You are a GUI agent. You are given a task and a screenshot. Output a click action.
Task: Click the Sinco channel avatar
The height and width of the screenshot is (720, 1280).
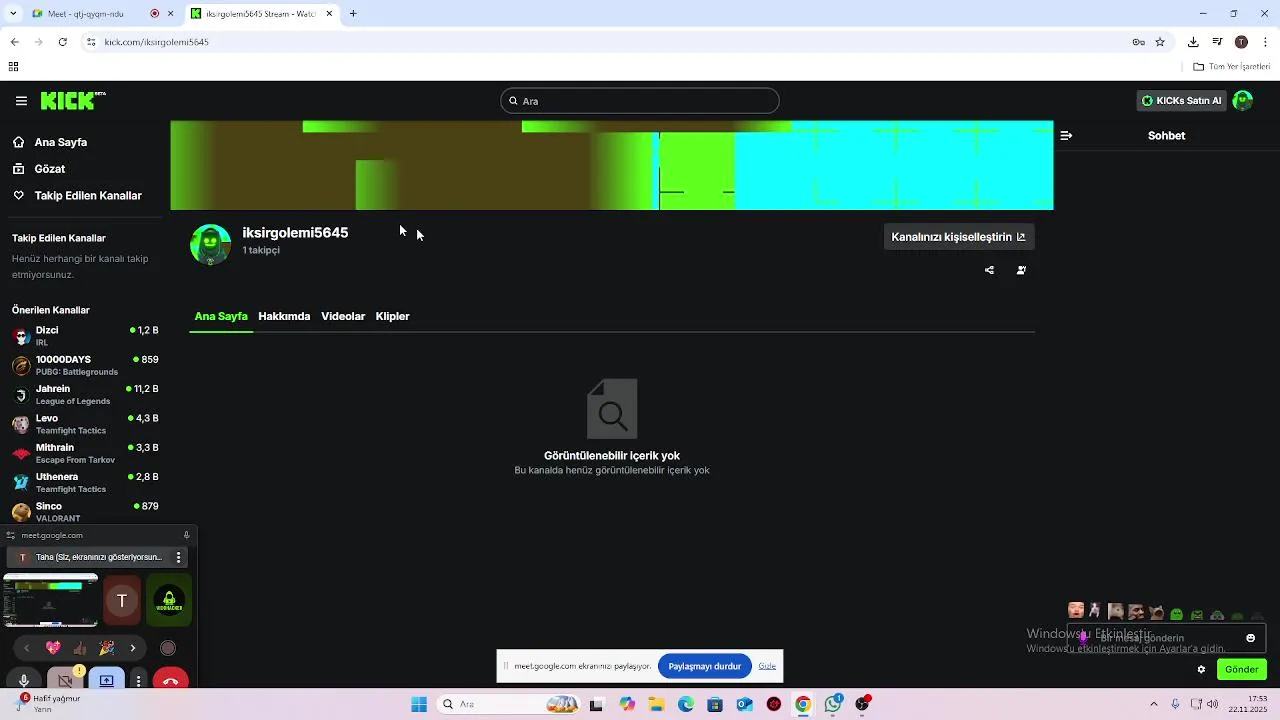[21, 512]
